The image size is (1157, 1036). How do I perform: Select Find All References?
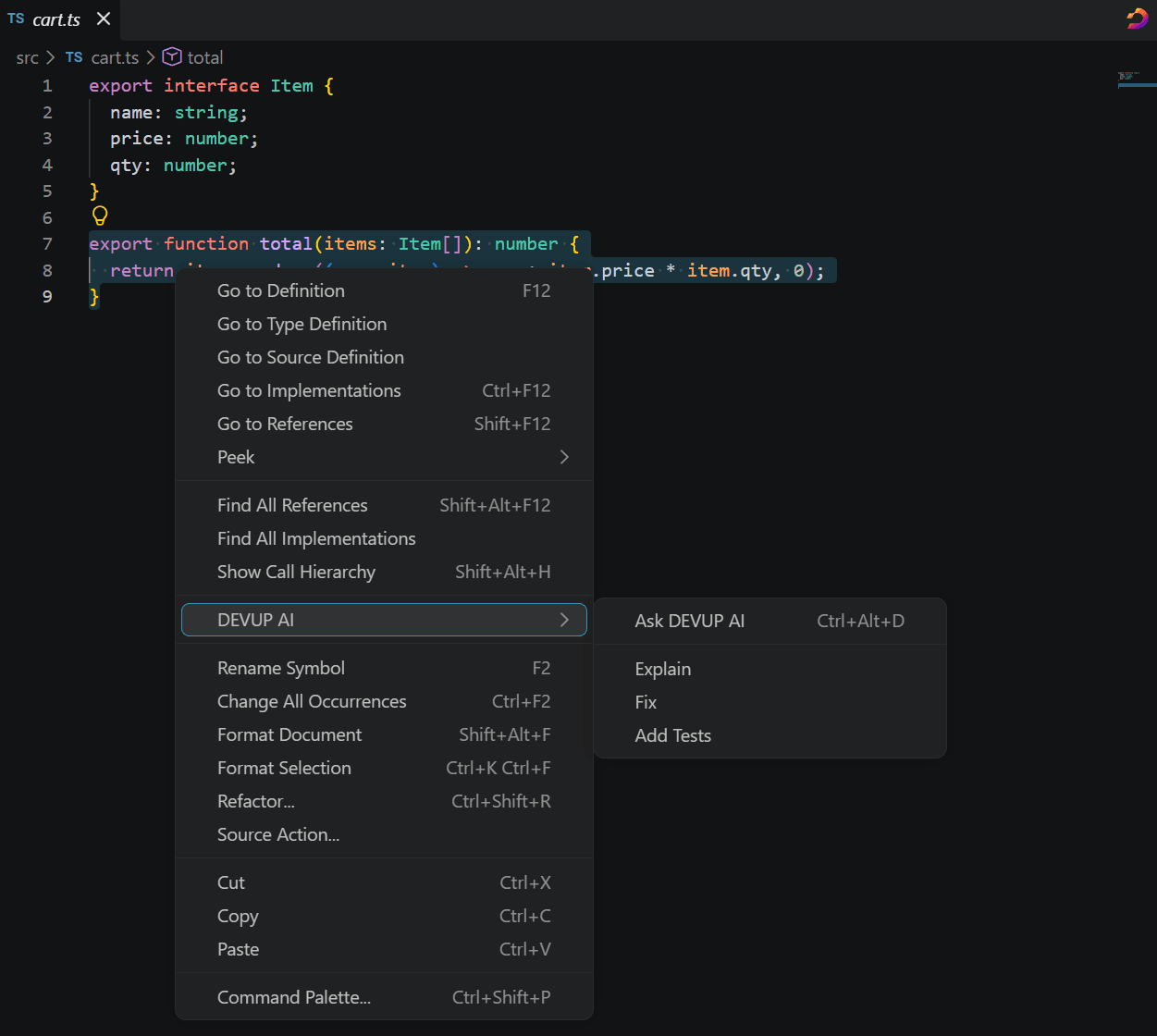[x=384, y=505]
